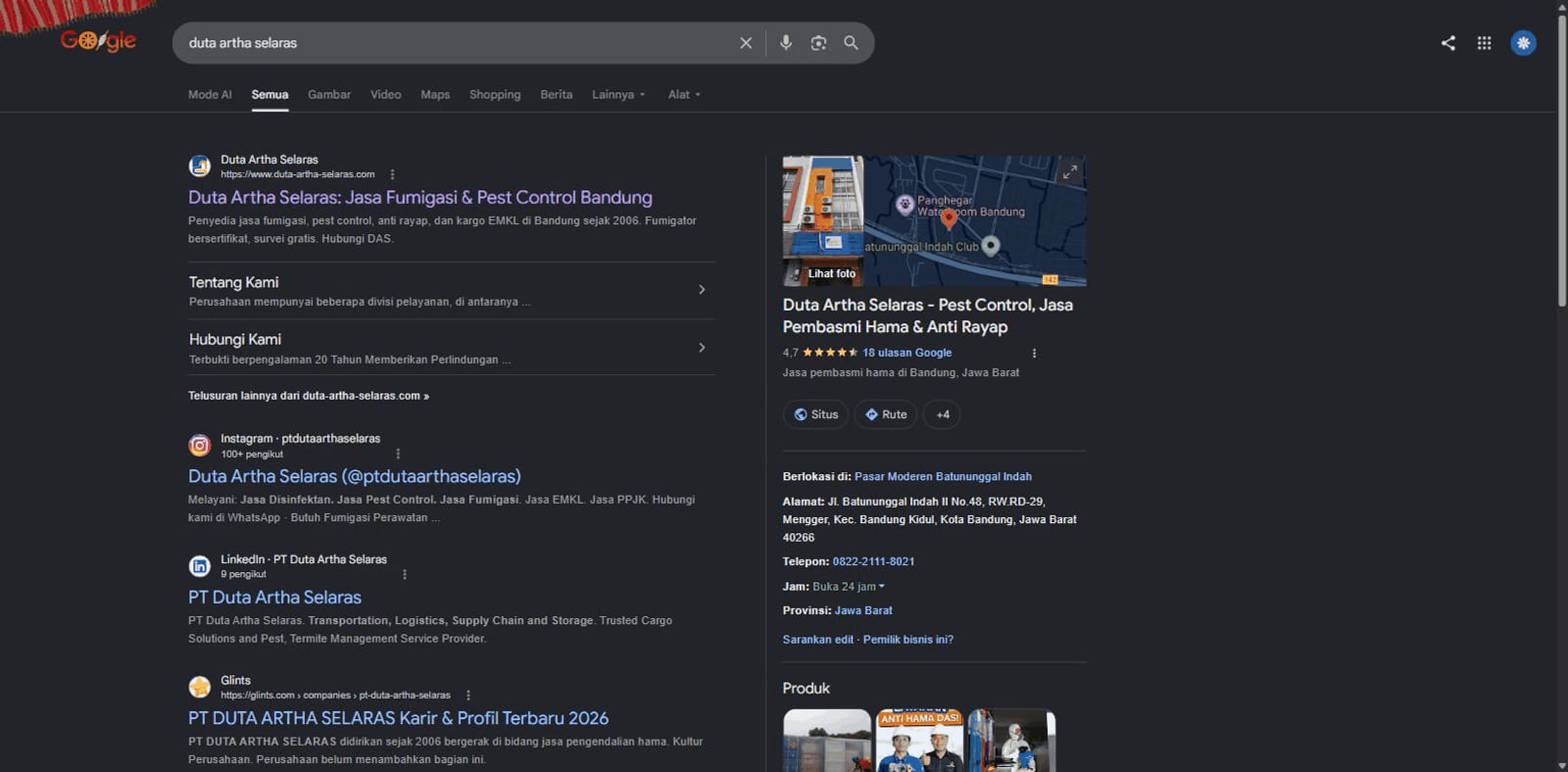Click the page scrollbar thumb

(1562, 162)
